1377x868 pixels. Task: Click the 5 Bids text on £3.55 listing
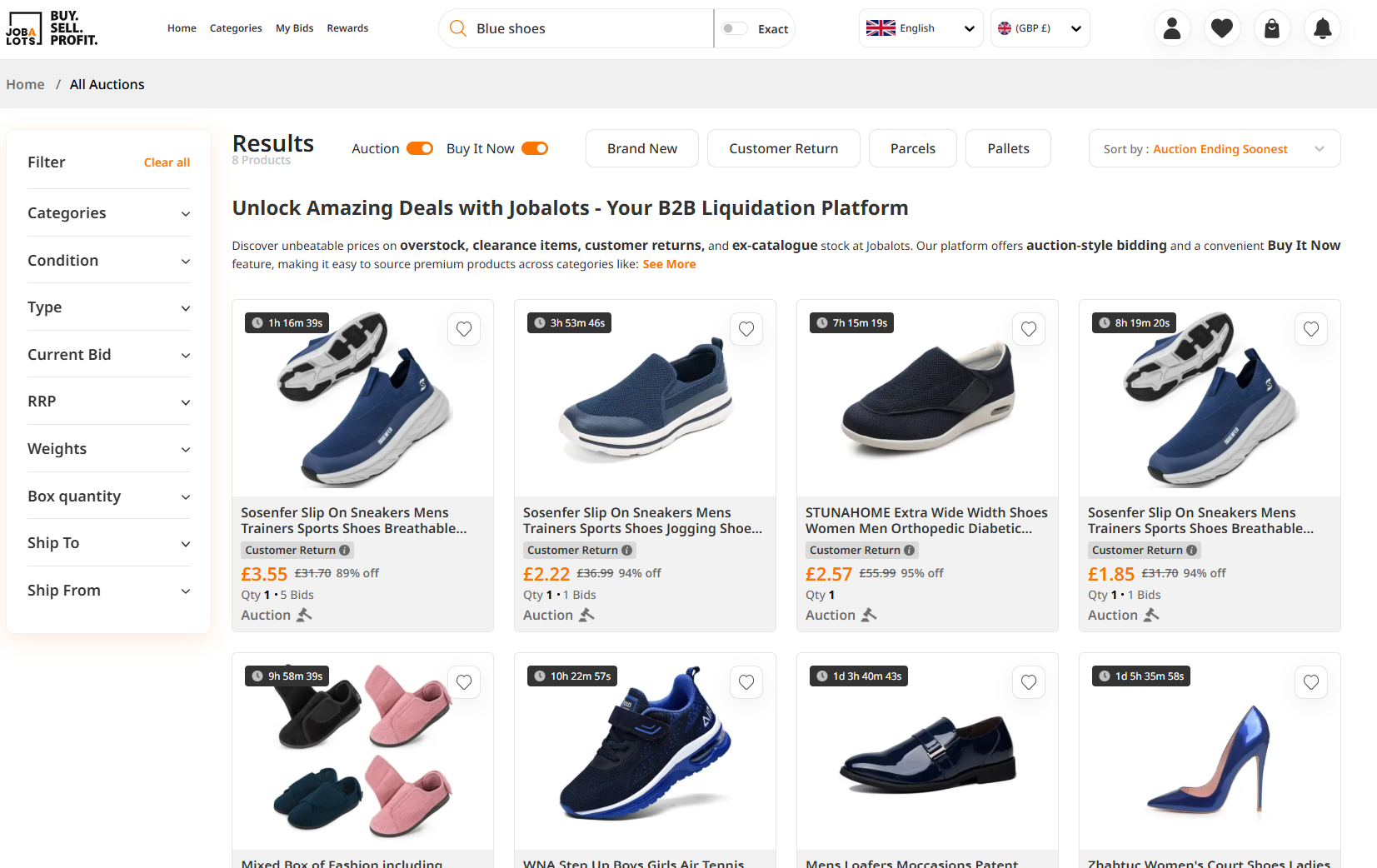[297, 595]
